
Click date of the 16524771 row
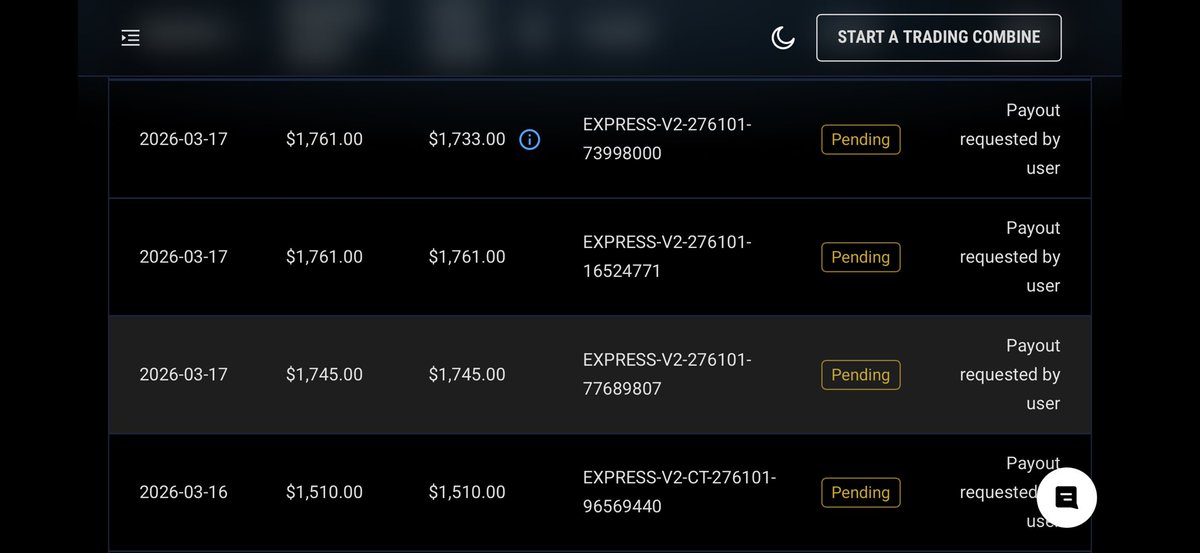coord(184,257)
